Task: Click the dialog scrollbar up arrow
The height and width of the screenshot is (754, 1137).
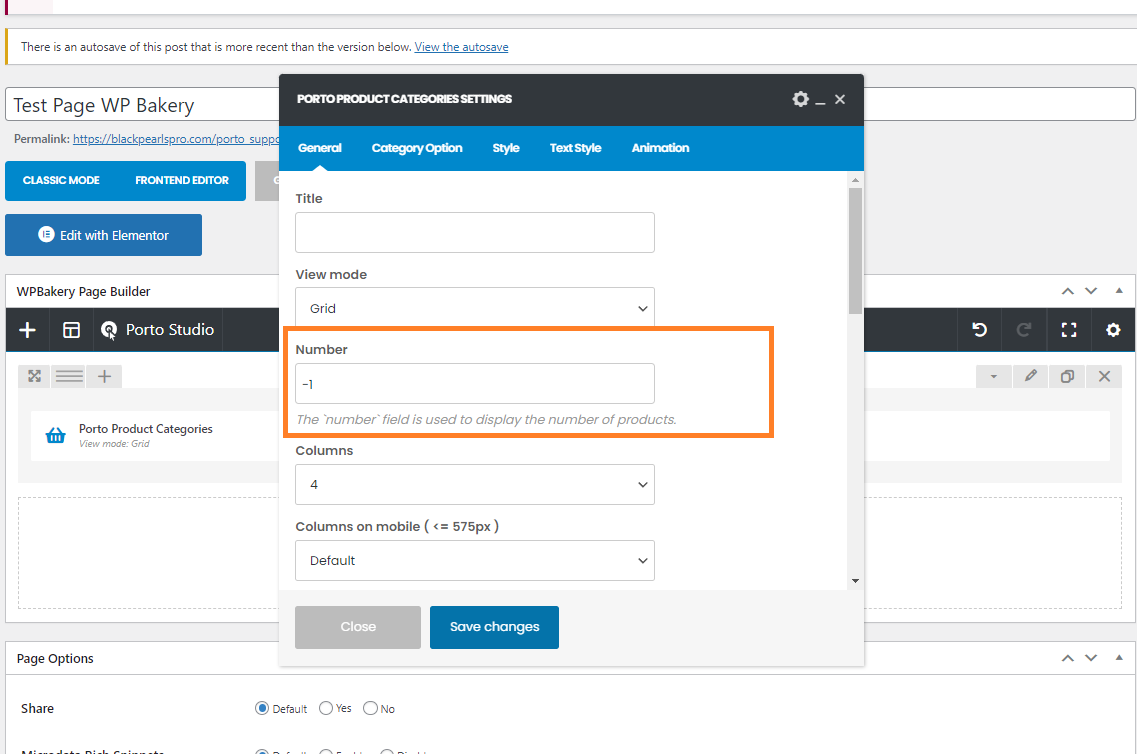Action: pyautogui.click(x=856, y=180)
